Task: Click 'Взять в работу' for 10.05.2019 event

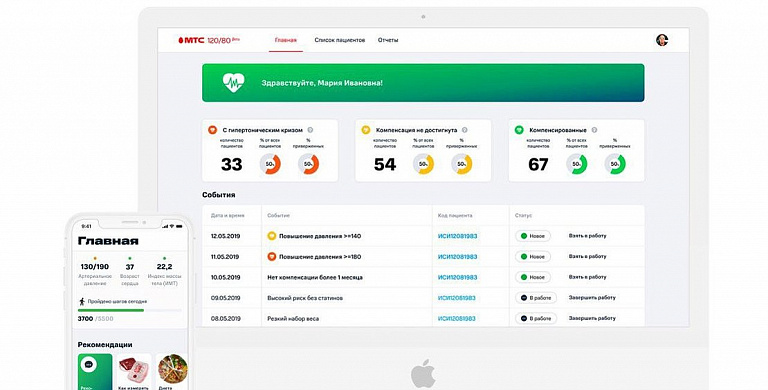Action: click(x=587, y=277)
